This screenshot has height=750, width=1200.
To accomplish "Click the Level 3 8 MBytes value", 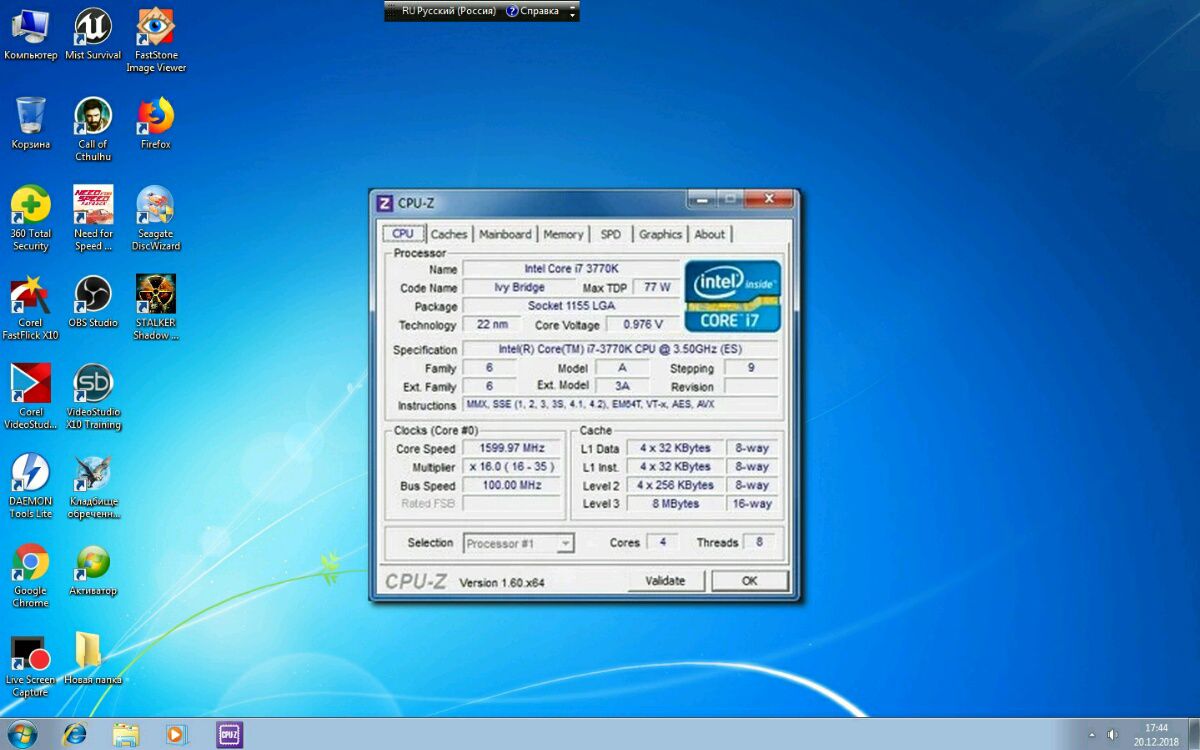I will click(675, 504).
